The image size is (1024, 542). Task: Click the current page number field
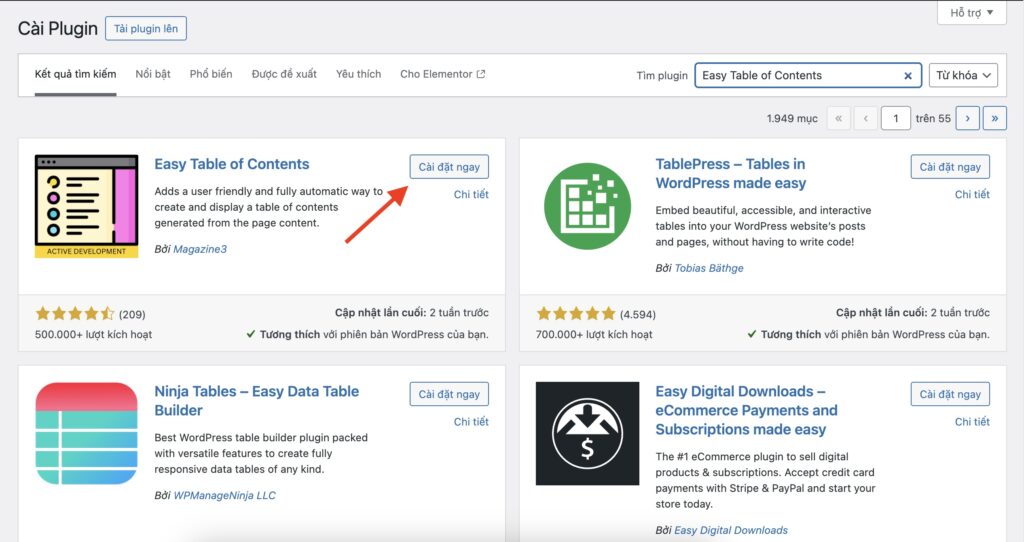pyautogui.click(x=895, y=118)
